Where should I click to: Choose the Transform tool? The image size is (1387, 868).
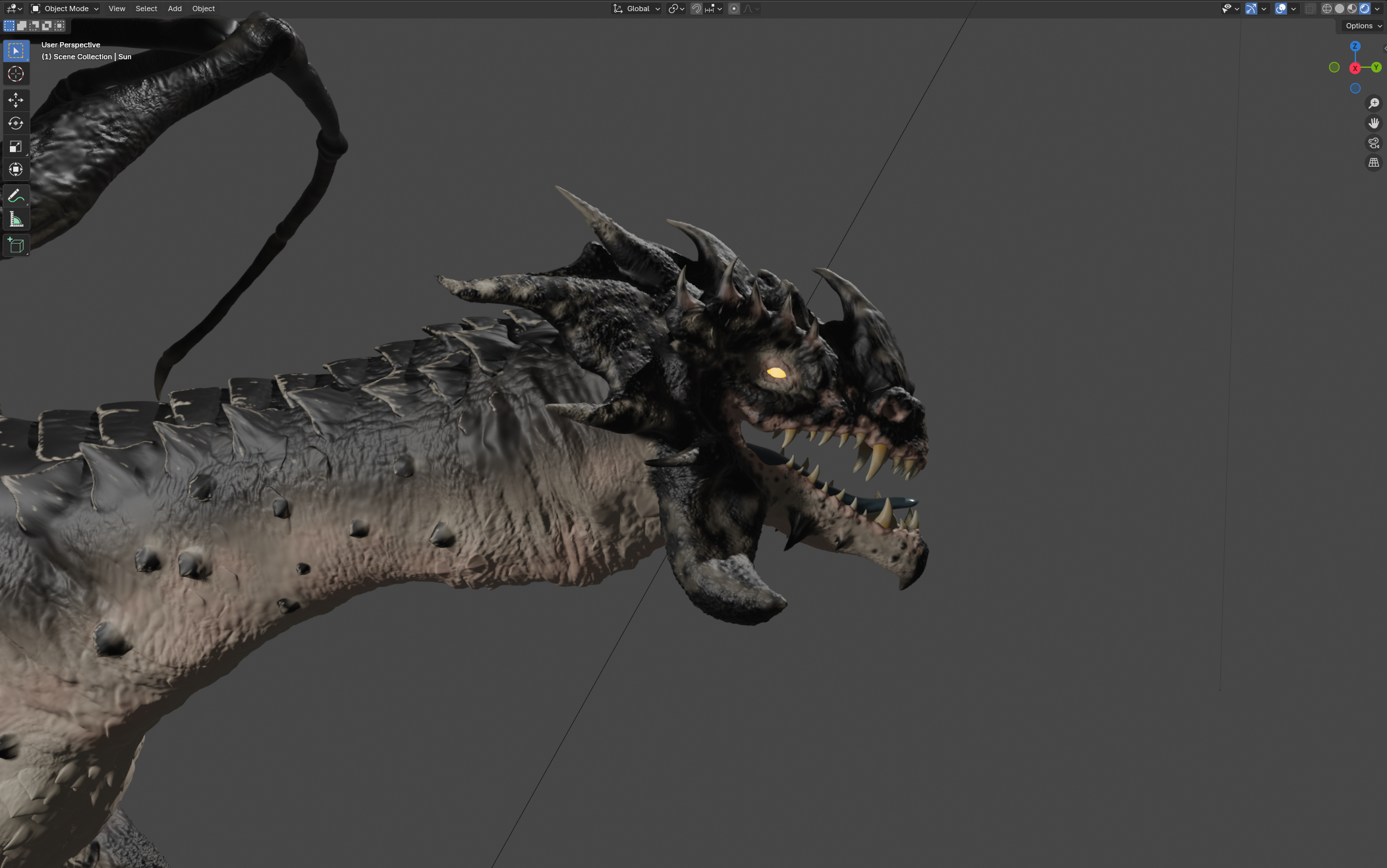coord(16,169)
